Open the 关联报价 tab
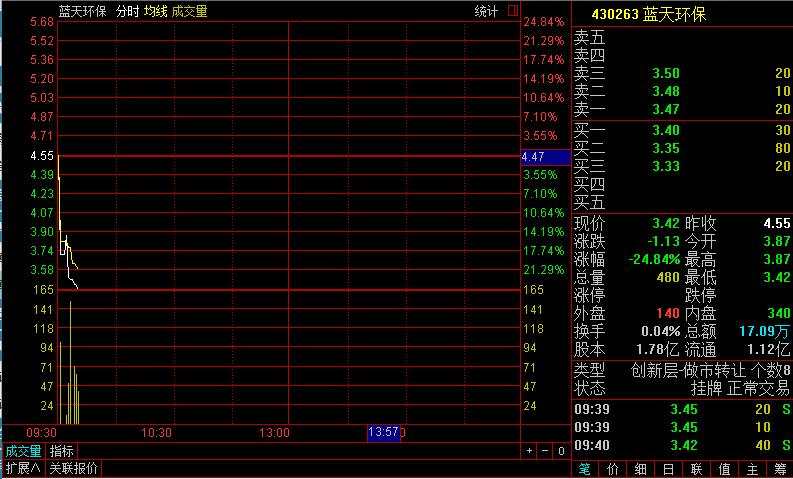 tap(73, 468)
